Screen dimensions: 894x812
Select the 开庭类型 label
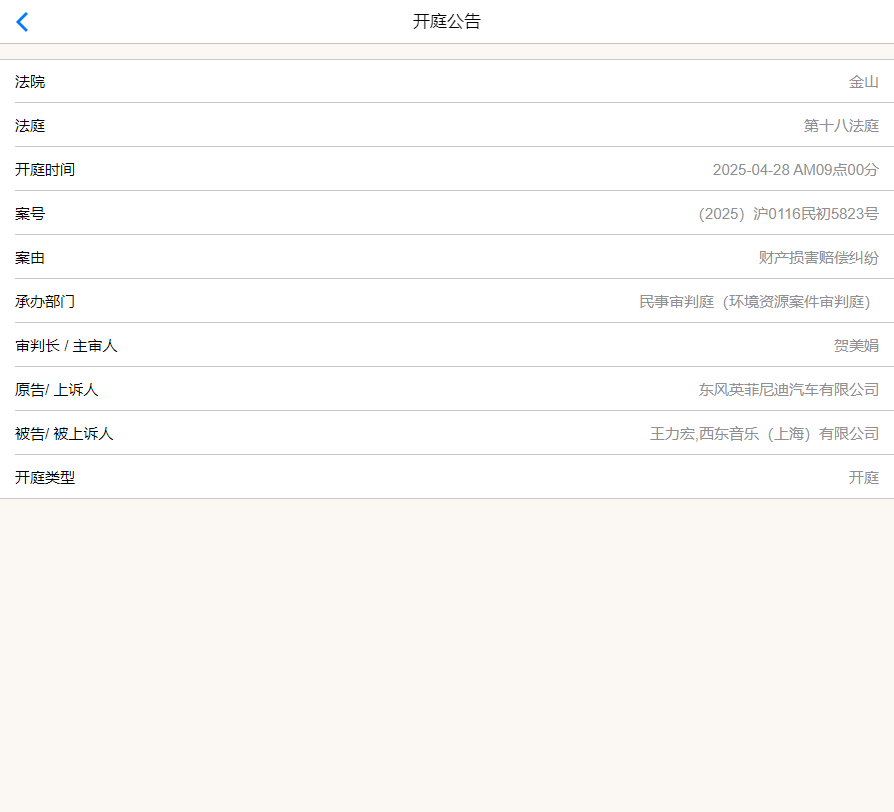point(44,477)
